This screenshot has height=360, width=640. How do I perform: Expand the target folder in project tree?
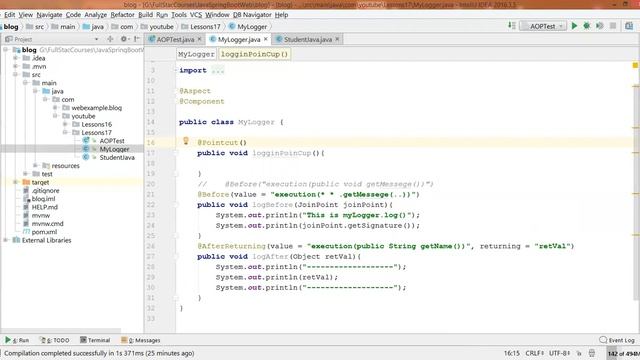(16, 182)
